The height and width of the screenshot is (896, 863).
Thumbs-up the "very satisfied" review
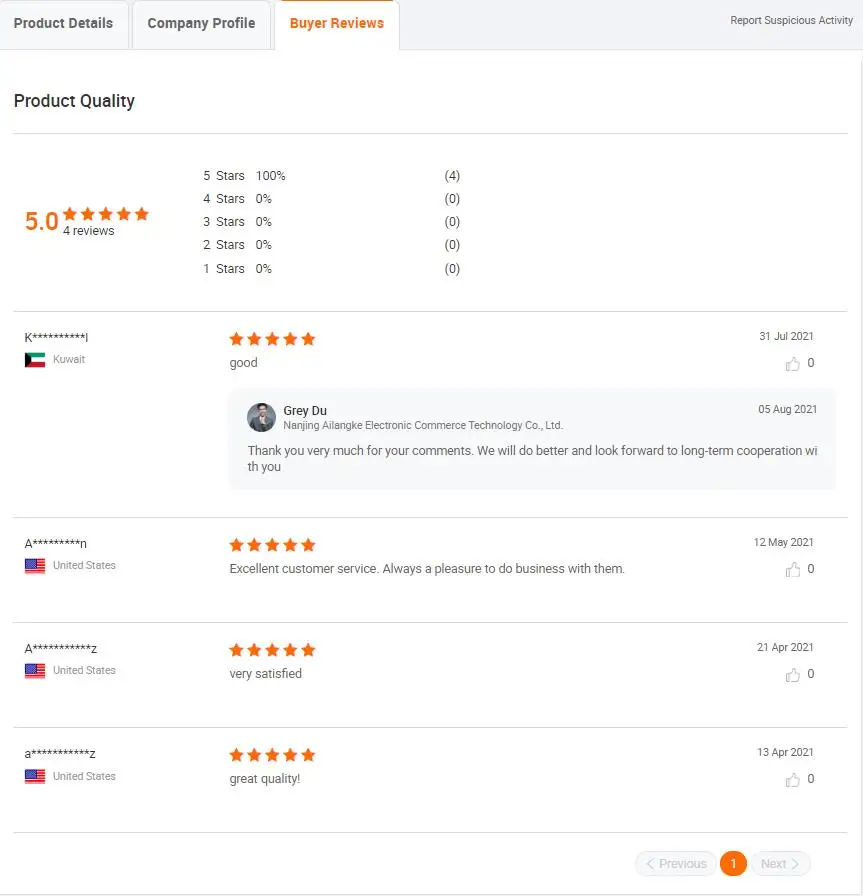pyautogui.click(x=793, y=675)
